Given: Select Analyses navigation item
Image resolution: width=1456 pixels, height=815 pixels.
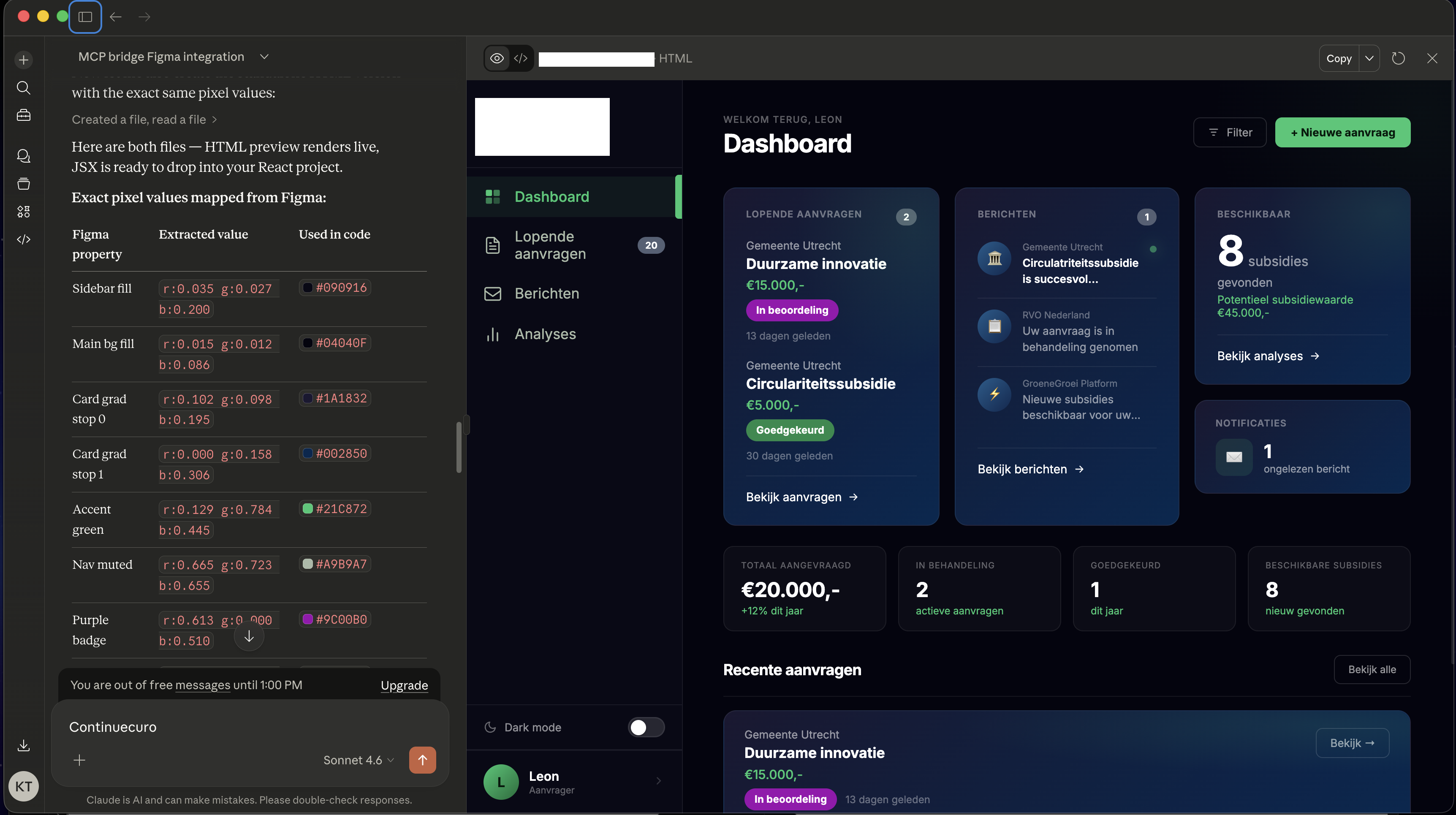Looking at the screenshot, I should 545,334.
